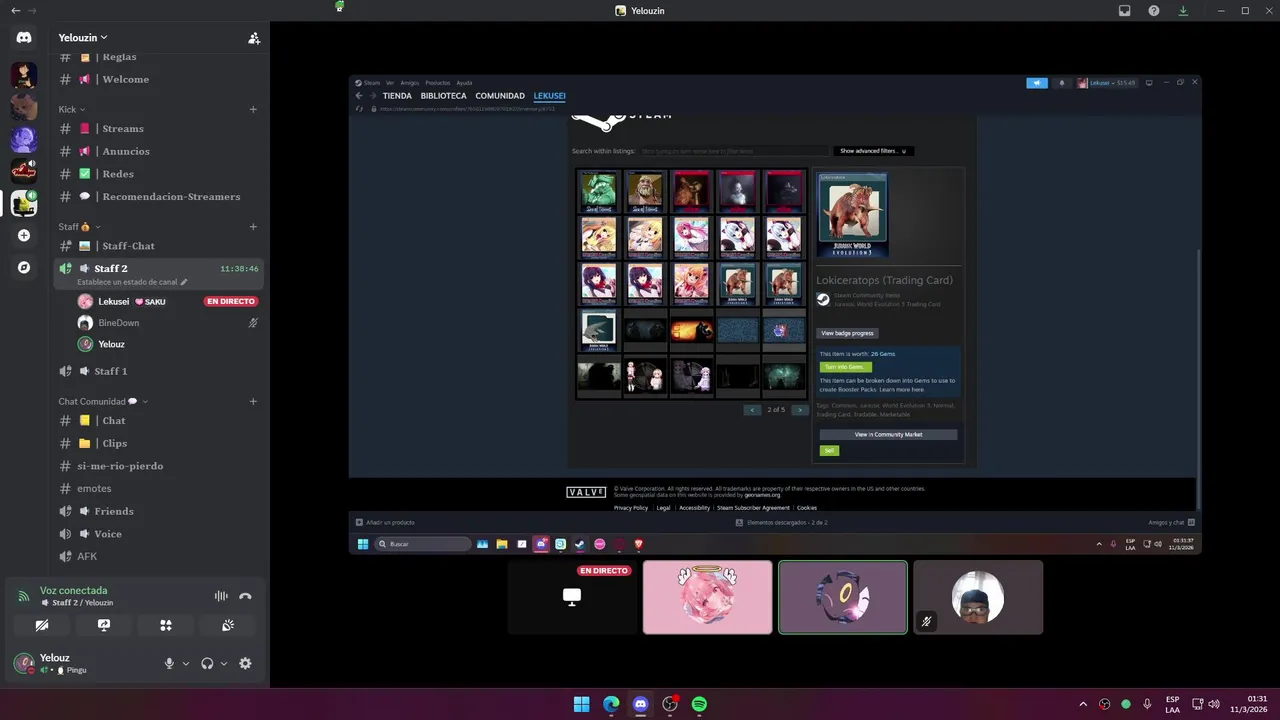
Task: Share your screen from voice panel
Action: [104, 625]
